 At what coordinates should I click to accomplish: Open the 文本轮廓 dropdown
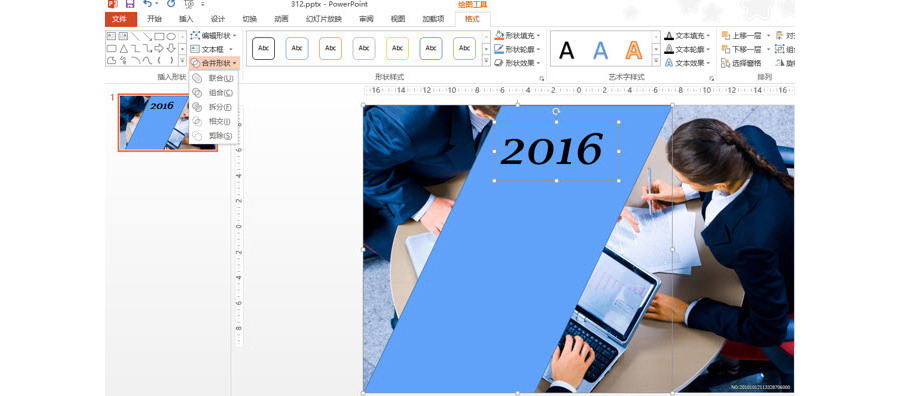click(x=687, y=49)
